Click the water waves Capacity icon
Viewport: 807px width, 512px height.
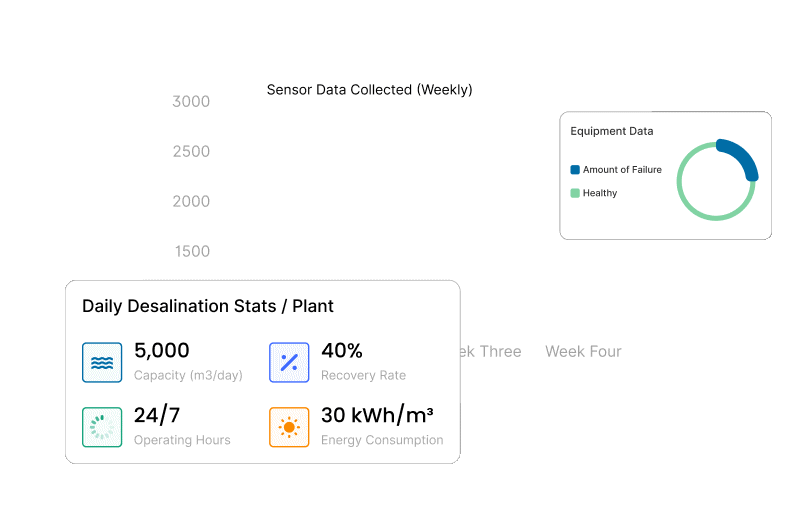pyautogui.click(x=101, y=362)
